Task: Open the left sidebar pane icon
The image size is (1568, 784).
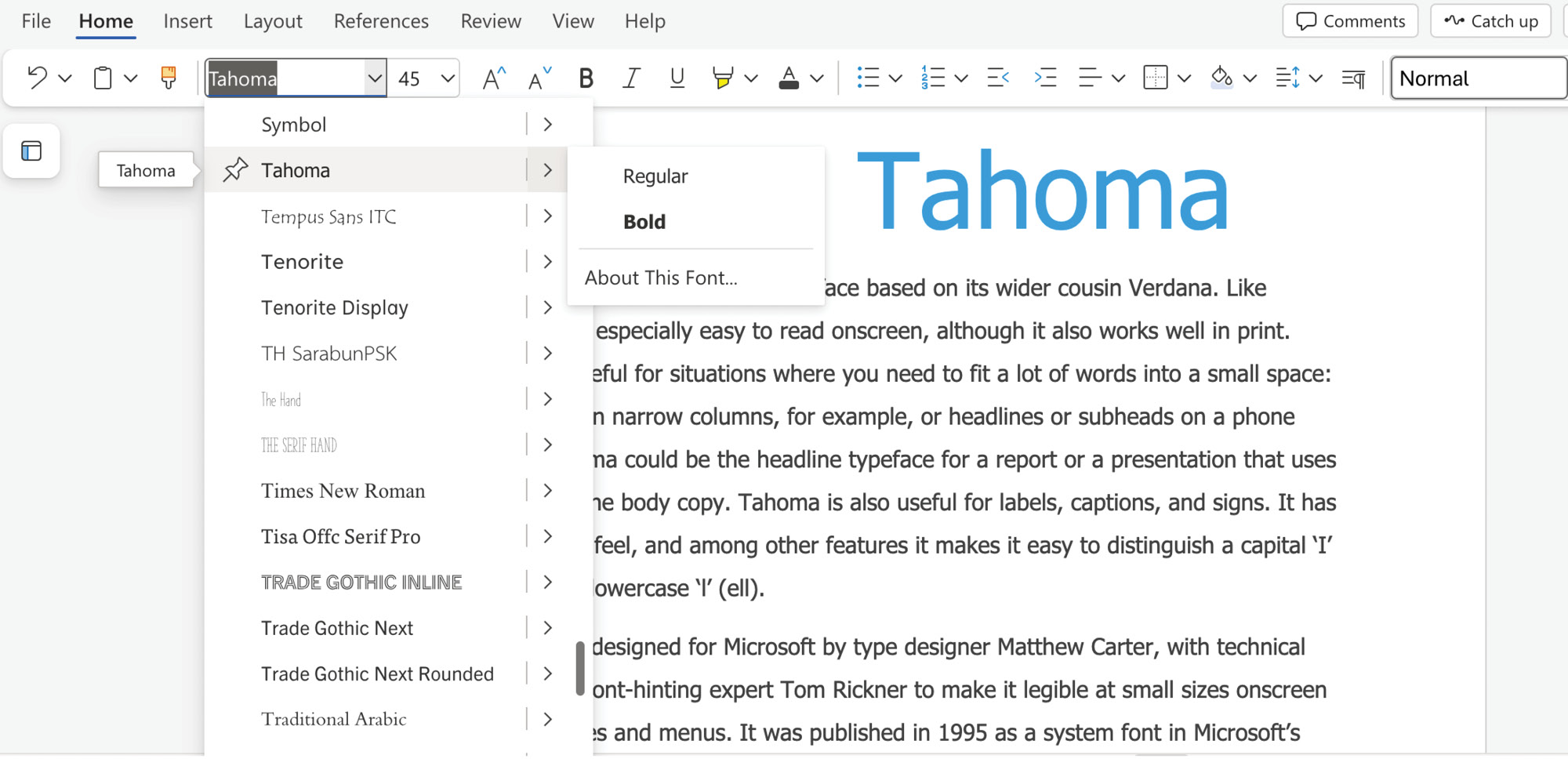Action: pyautogui.click(x=31, y=151)
